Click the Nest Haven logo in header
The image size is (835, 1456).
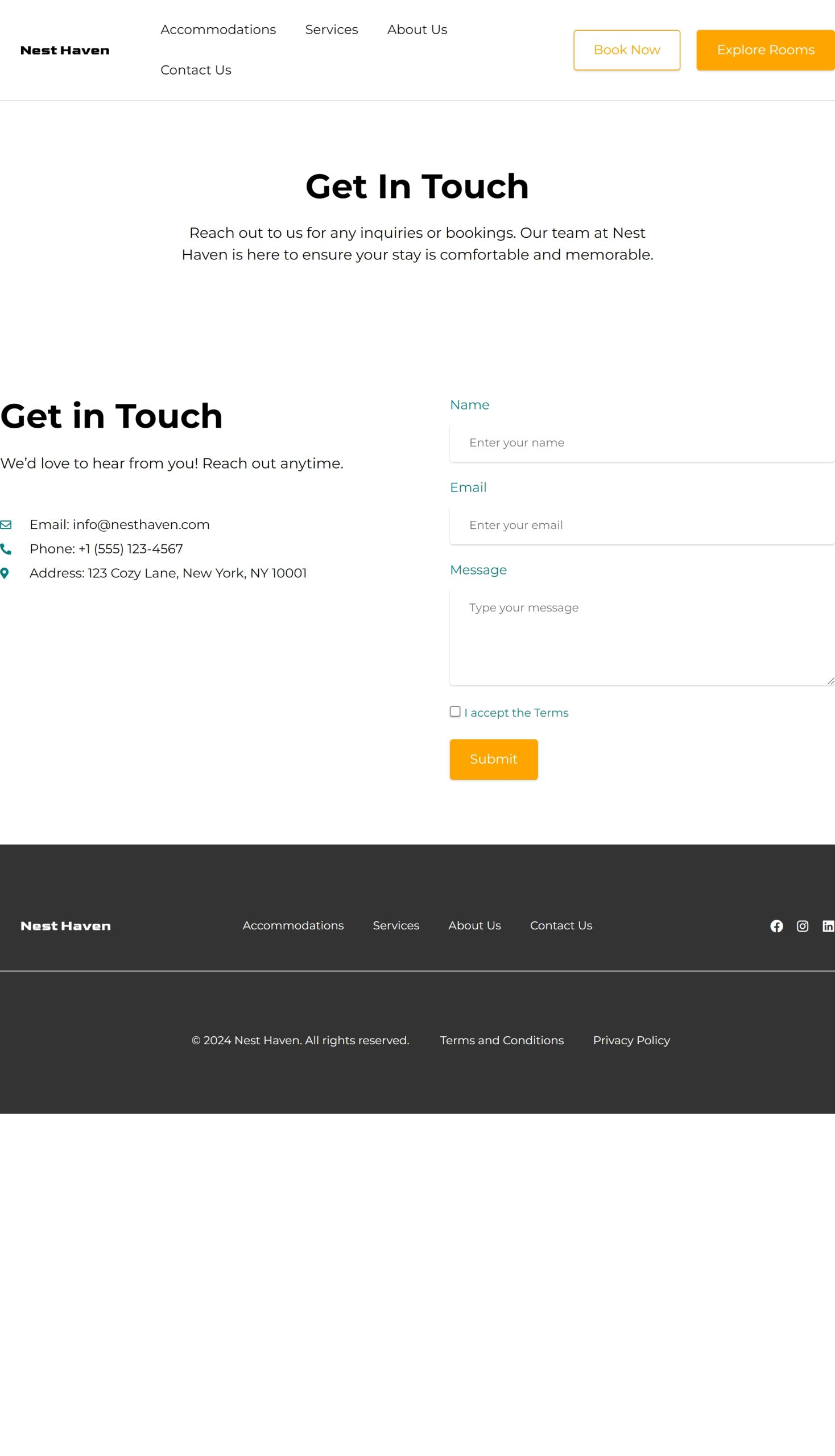[x=65, y=51]
